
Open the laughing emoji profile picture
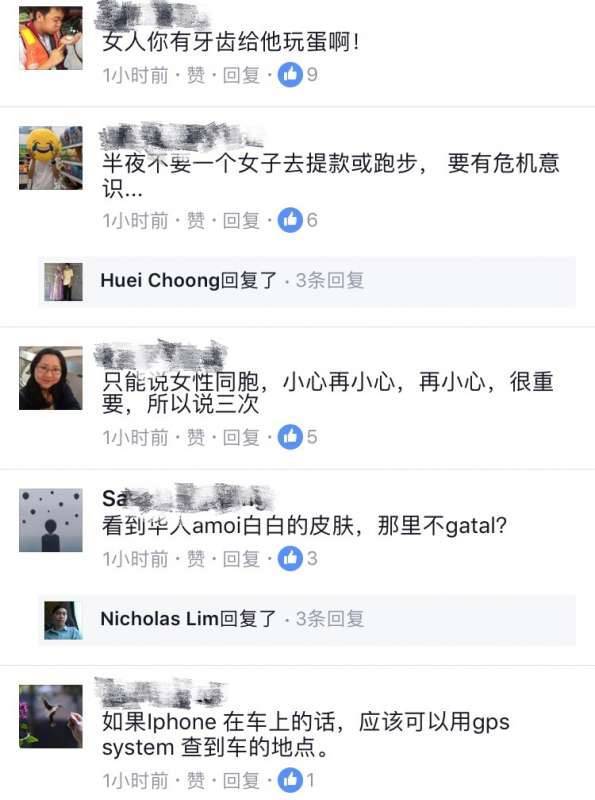point(51,158)
